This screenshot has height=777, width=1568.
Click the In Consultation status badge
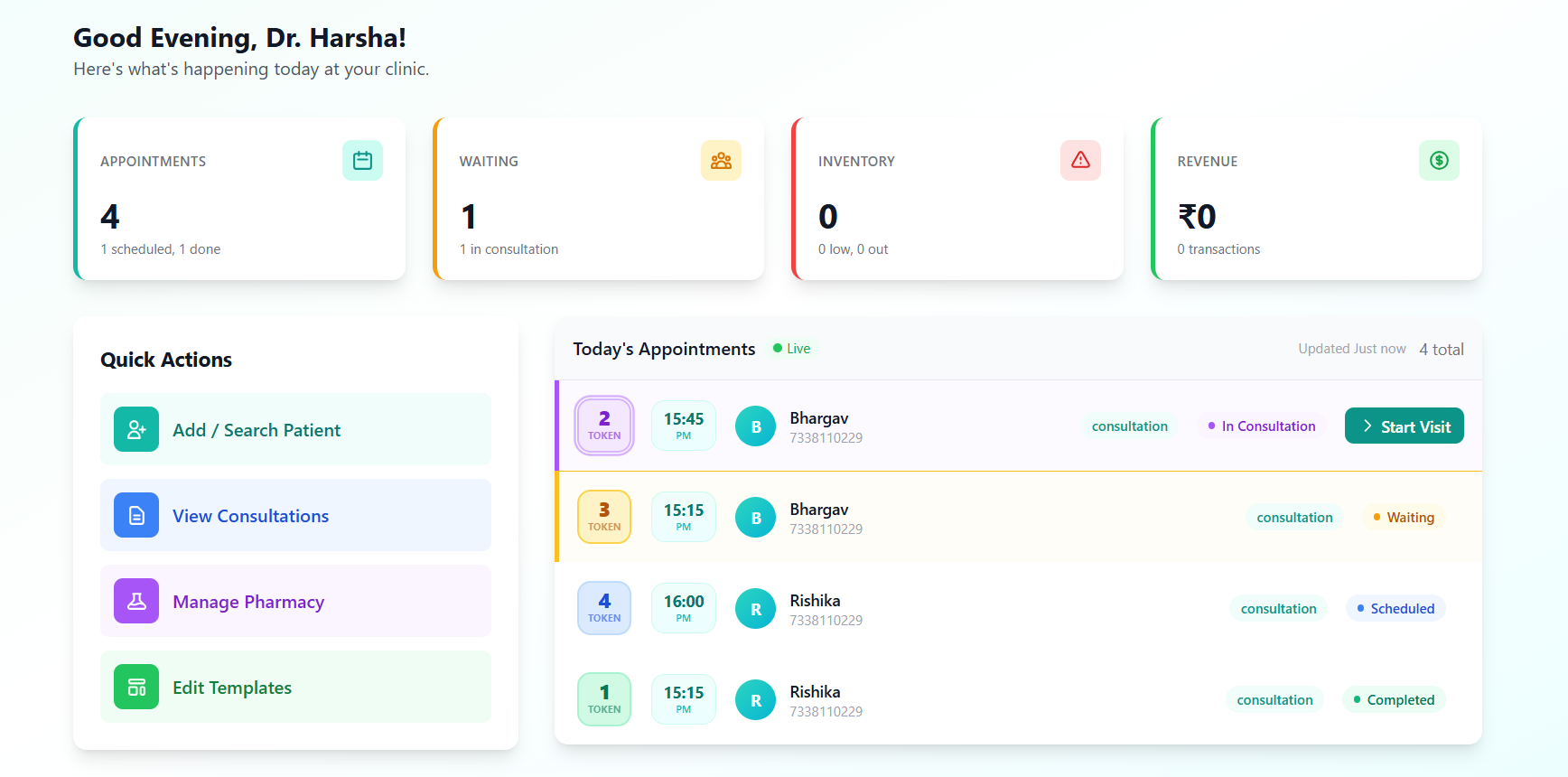1261,426
